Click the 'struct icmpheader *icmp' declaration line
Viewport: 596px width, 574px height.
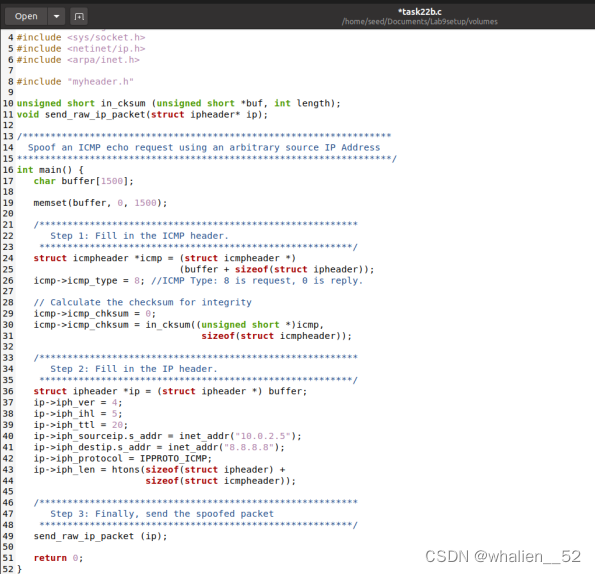coord(165,258)
